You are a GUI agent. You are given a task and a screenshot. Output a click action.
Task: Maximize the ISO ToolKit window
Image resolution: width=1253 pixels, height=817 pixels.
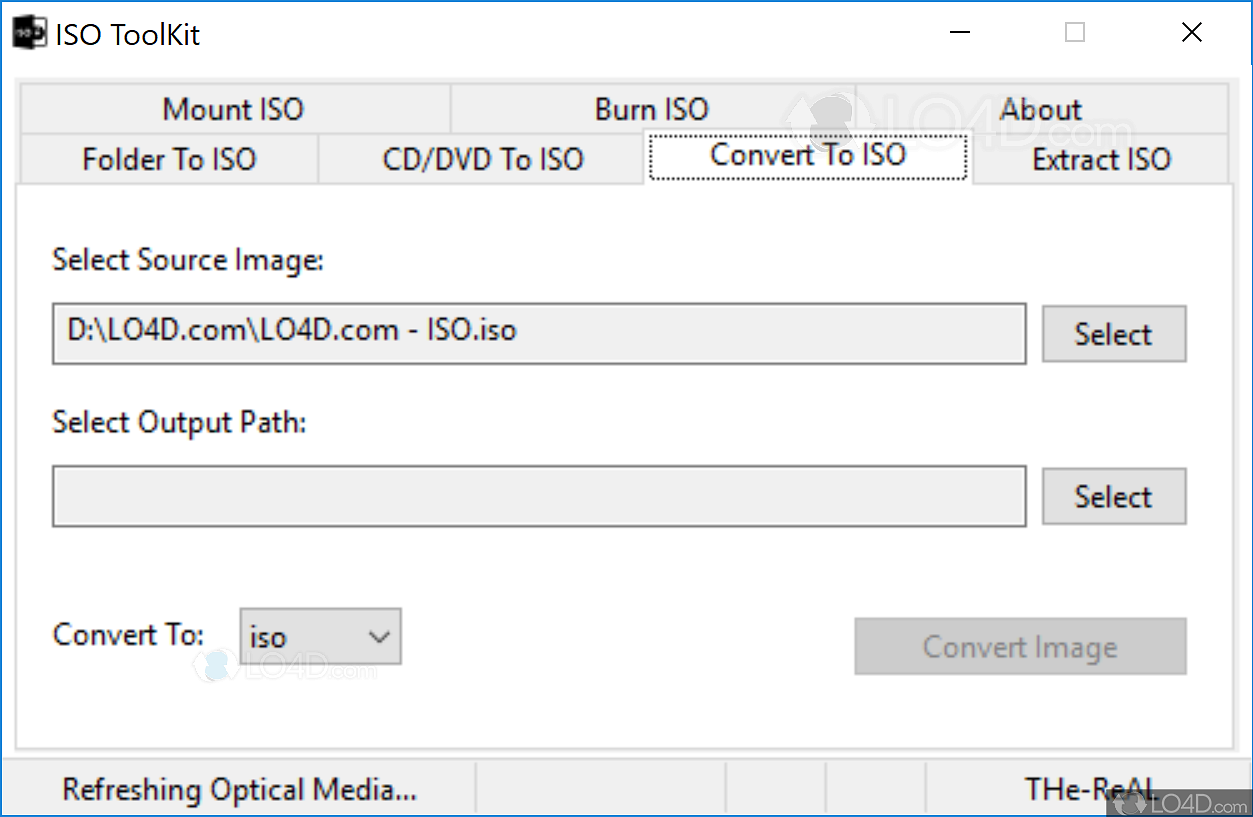1075,33
